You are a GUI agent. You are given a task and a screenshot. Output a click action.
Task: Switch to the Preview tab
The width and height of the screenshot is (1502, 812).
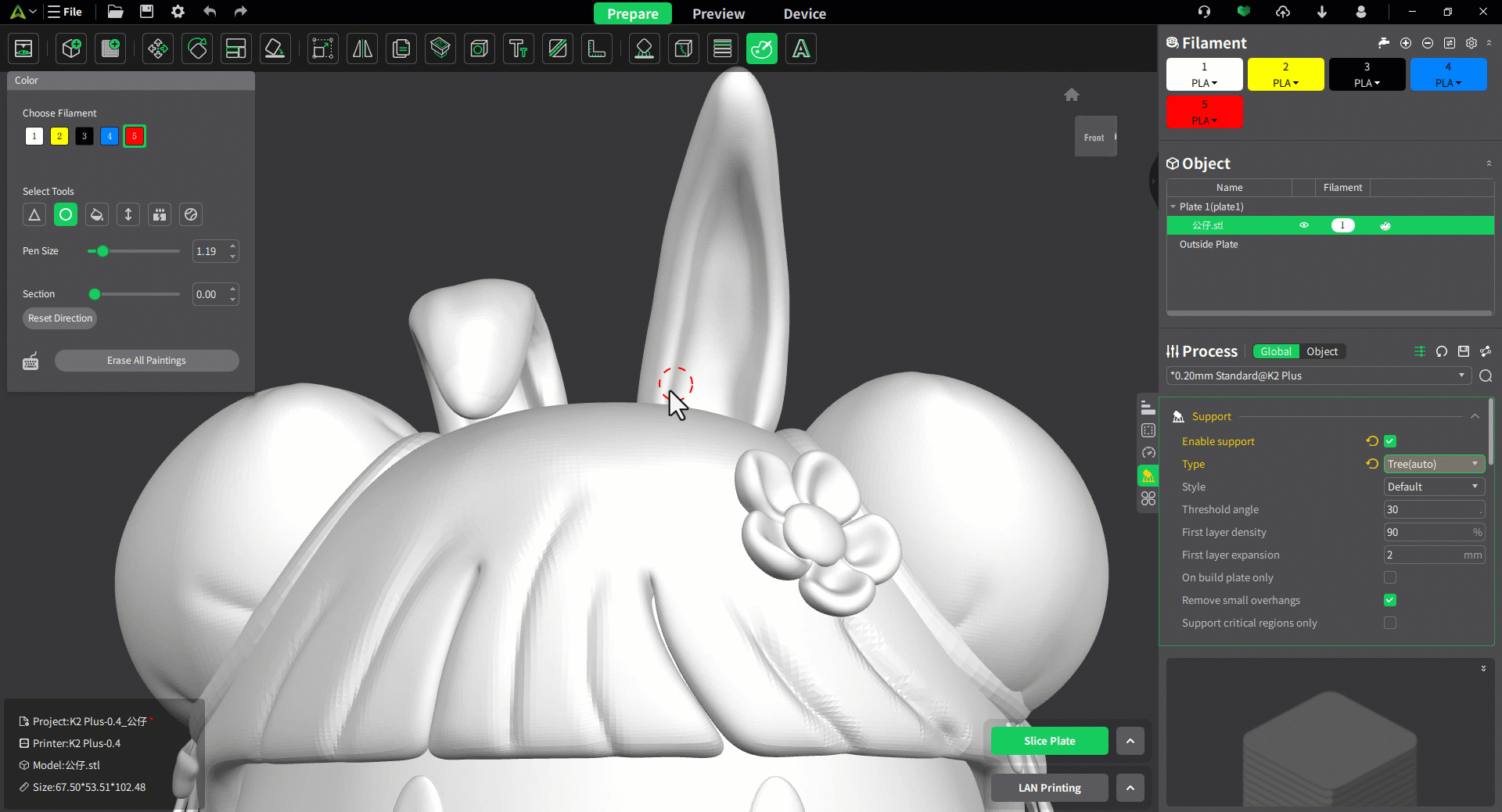coord(718,13)
